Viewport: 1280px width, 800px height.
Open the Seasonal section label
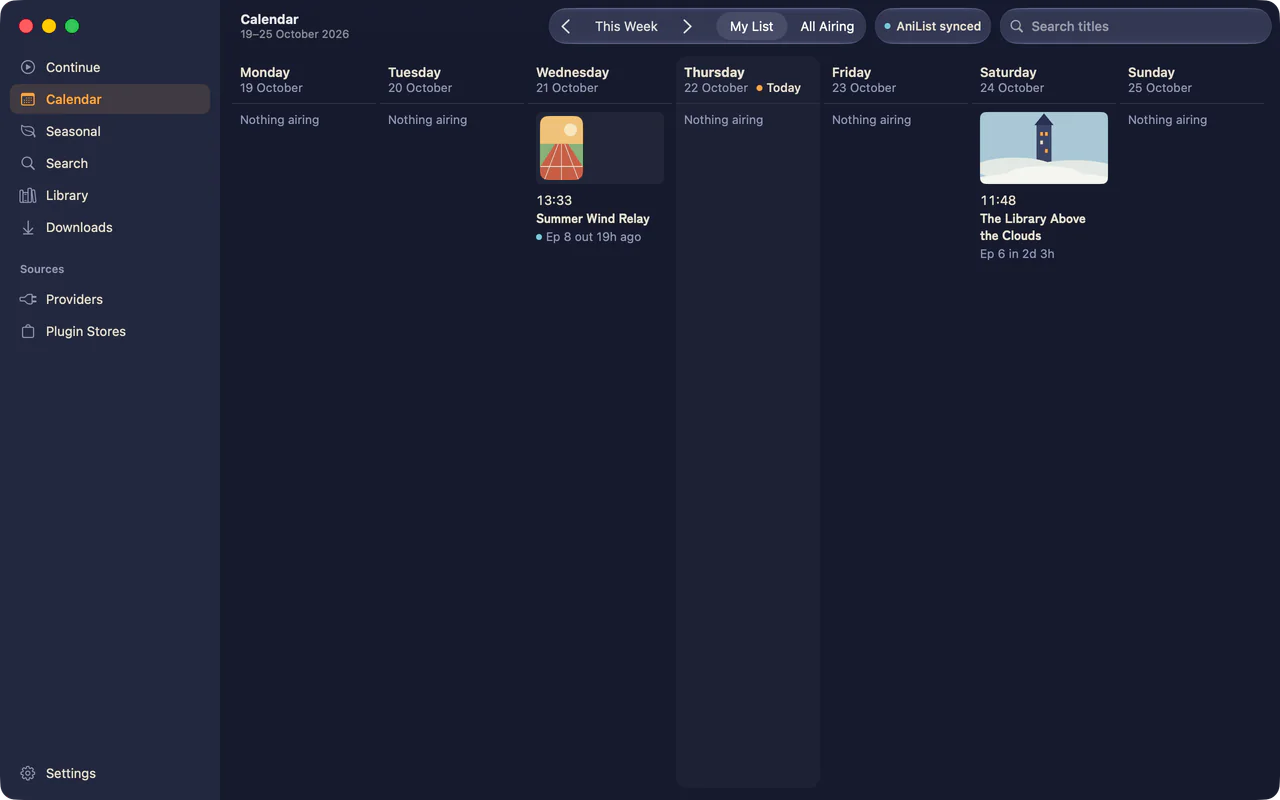click(73, 131)
